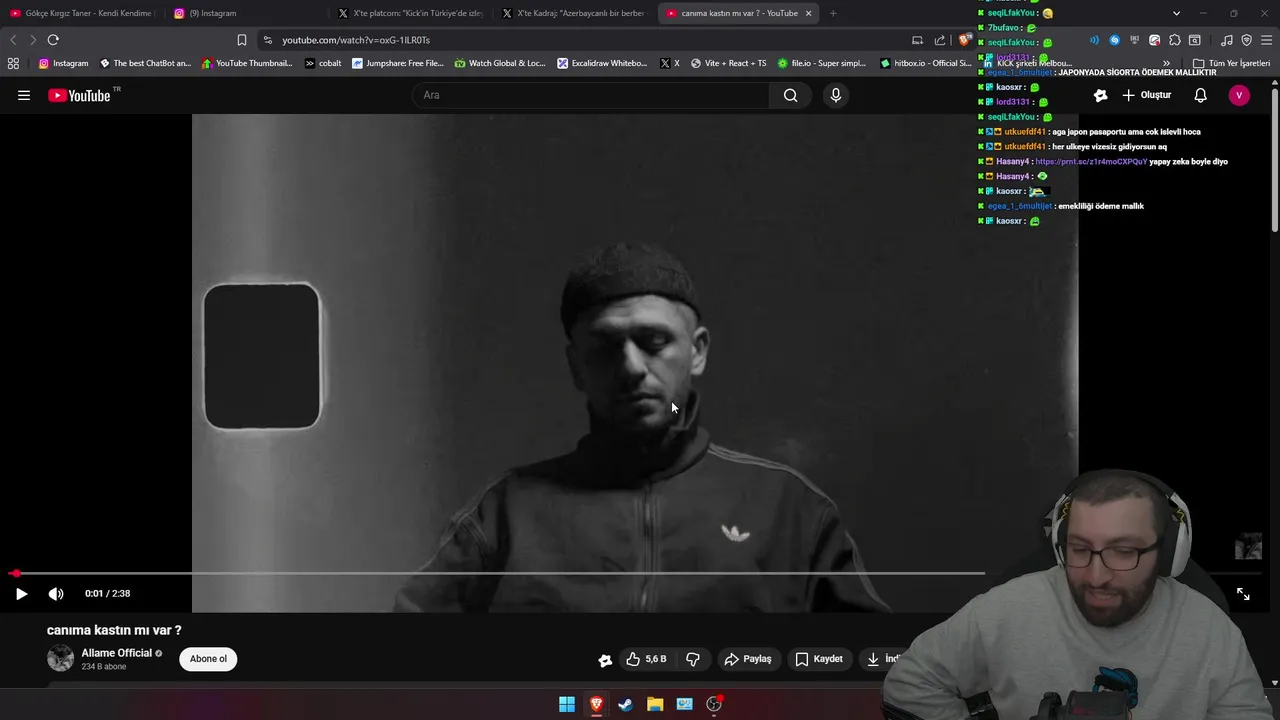Viewport: 1280px width, 720px height.
Task: Open the Brave Shields lion icon
Action: [964, 40]
